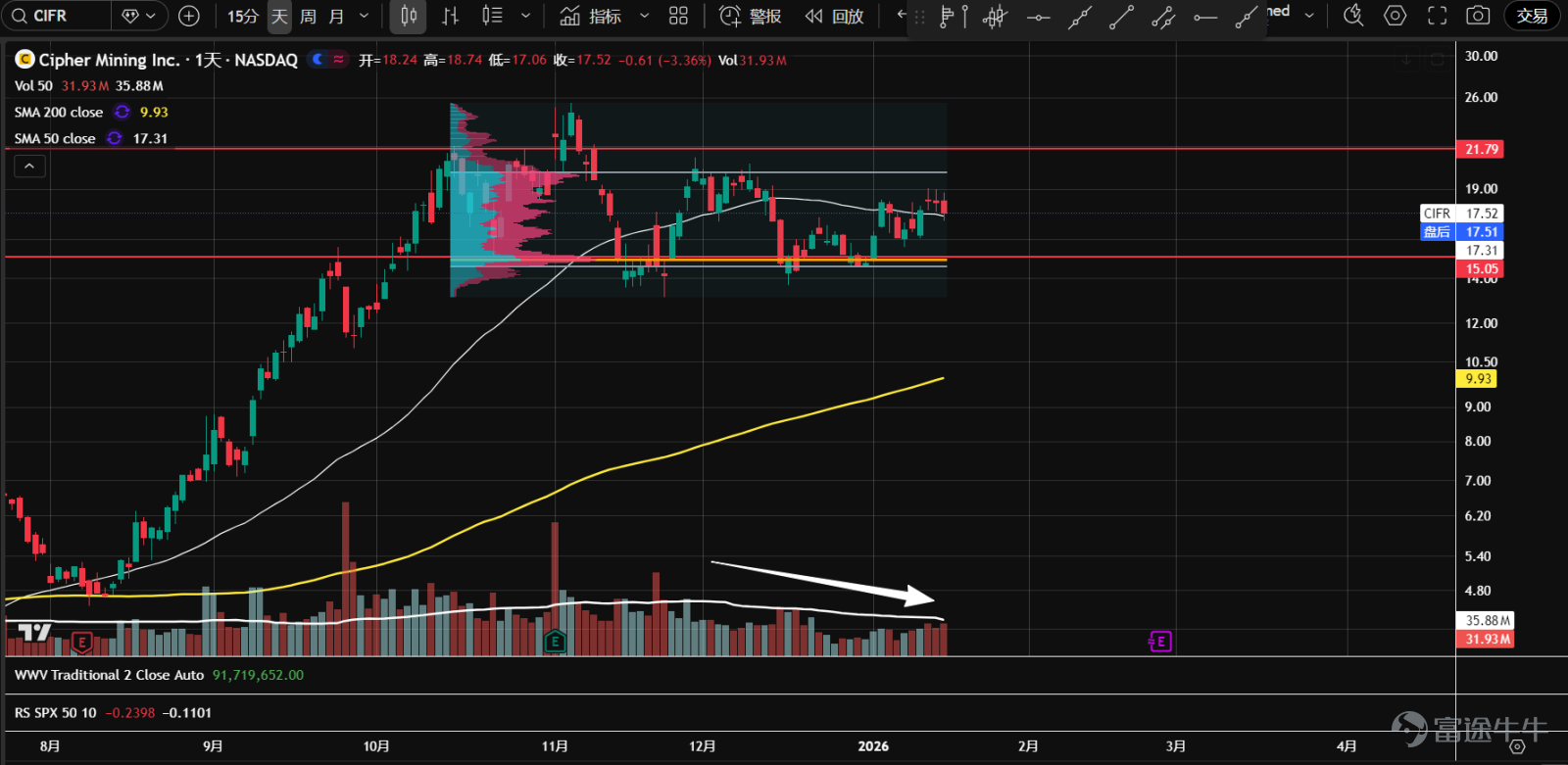Add a symbol to compare with the plus icon
Viewport: 1568px width, 765px height.
[189, 16]
